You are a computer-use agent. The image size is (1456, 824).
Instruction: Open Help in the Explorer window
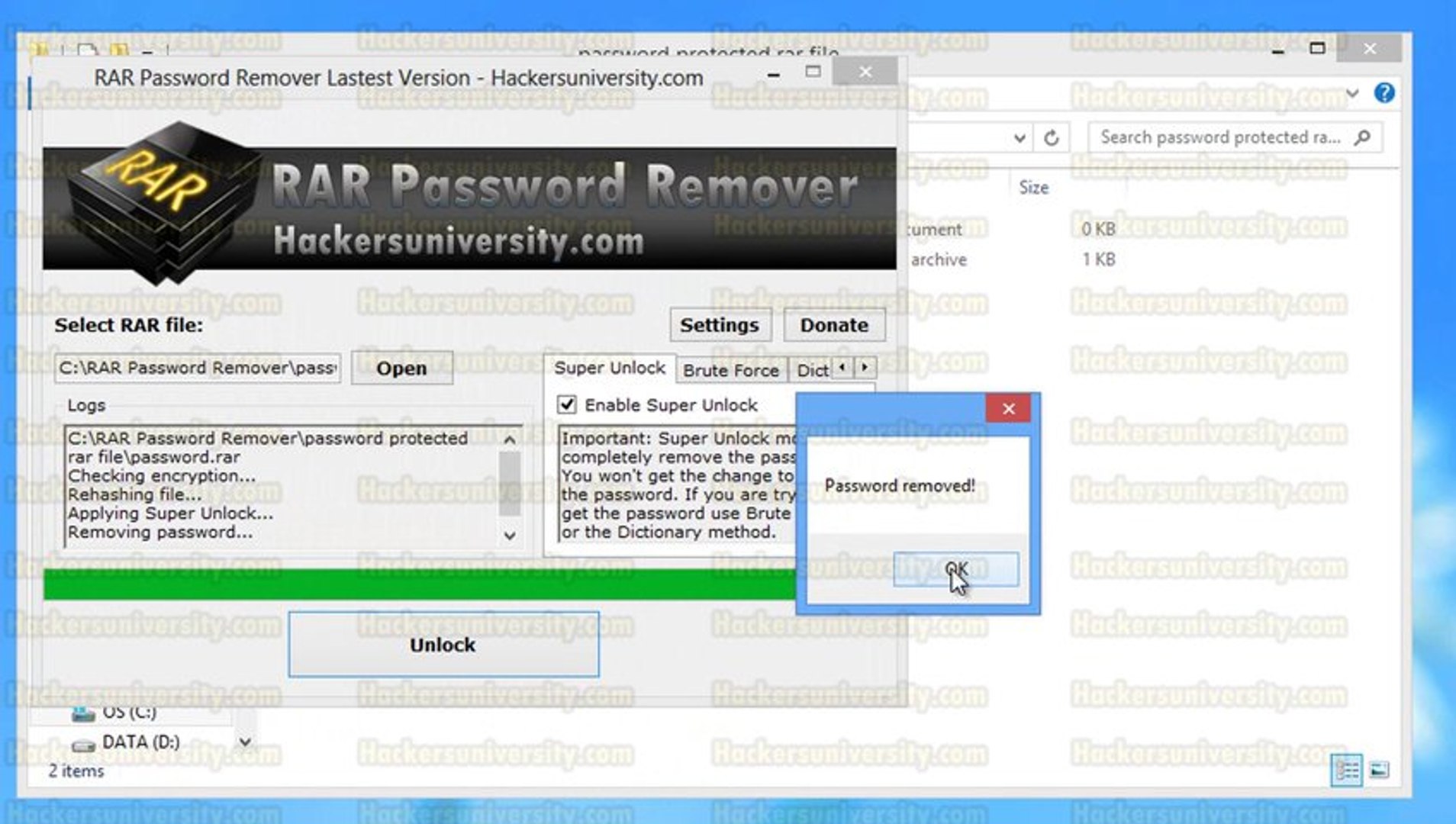[1384, 93]
